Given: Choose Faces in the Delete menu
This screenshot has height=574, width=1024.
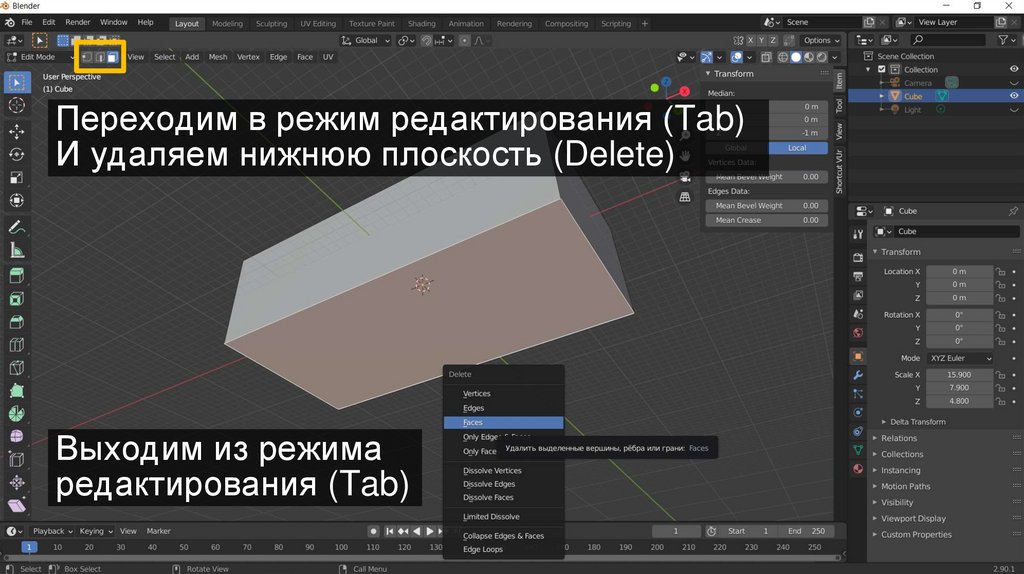Looking at the screenshot, I should [504, 423].
